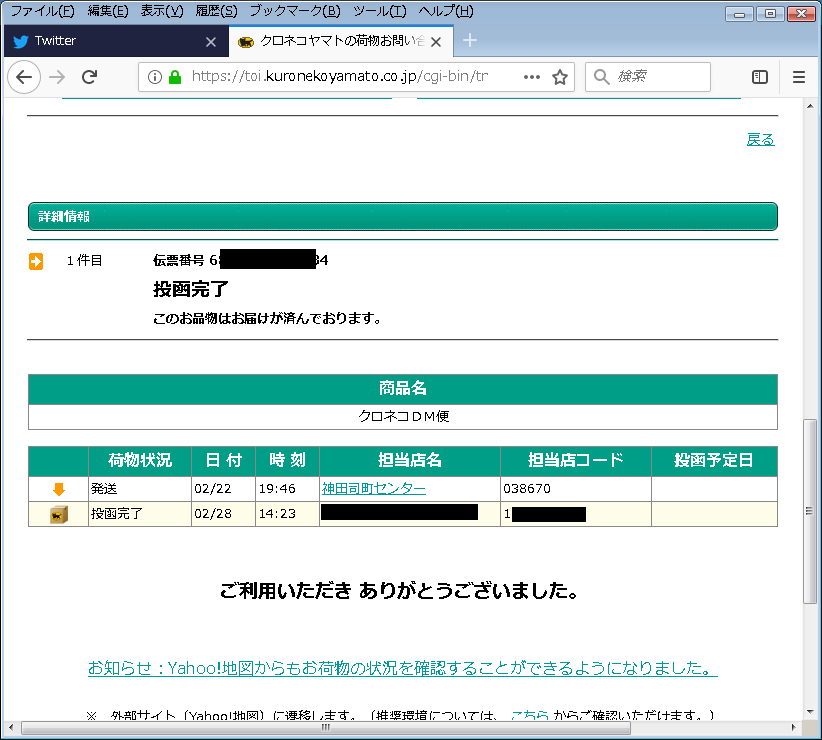This screenshot has width=822, height=740.
Task: Open the page actions ellipsis menu
Action: [x=532, y=77]
